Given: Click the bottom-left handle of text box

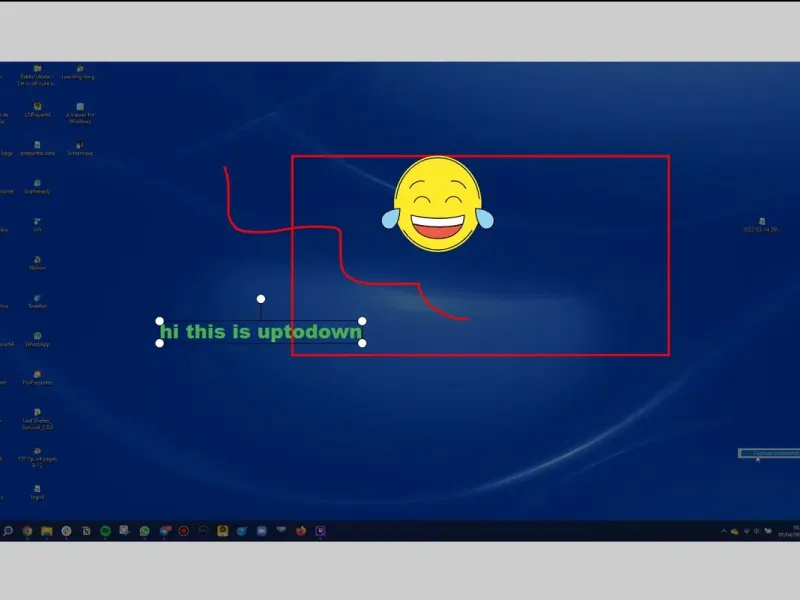Looking at the screenshot, I should (160, 343).
